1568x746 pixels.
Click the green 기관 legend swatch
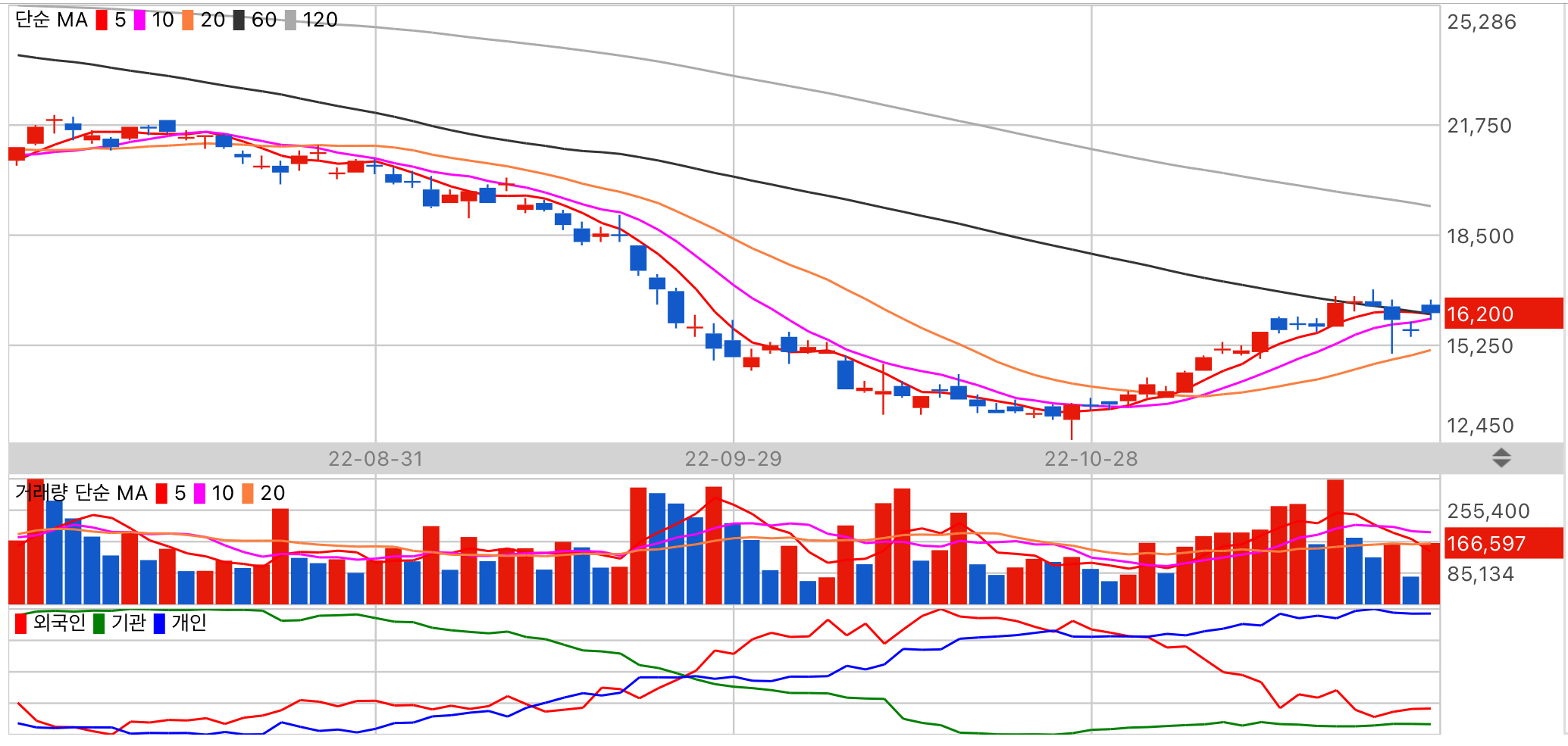[99, 623]
